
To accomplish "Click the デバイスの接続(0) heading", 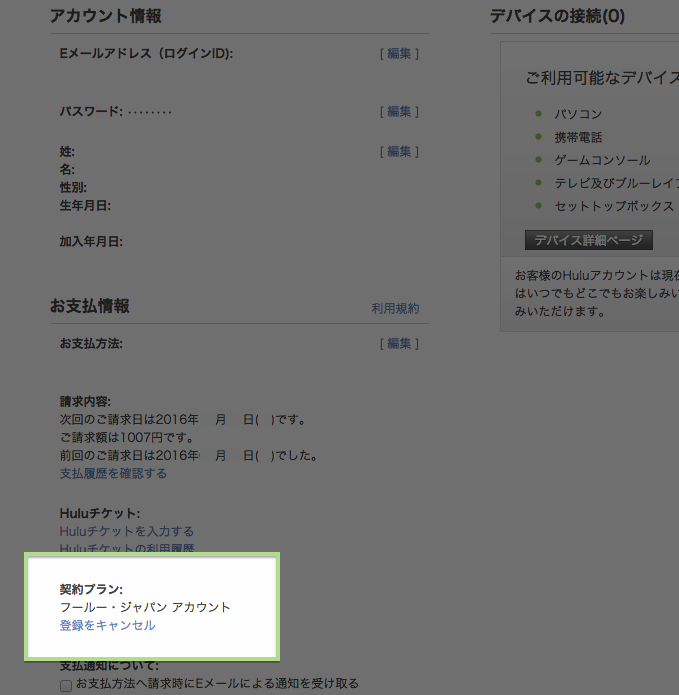I will tap(557, 16).
